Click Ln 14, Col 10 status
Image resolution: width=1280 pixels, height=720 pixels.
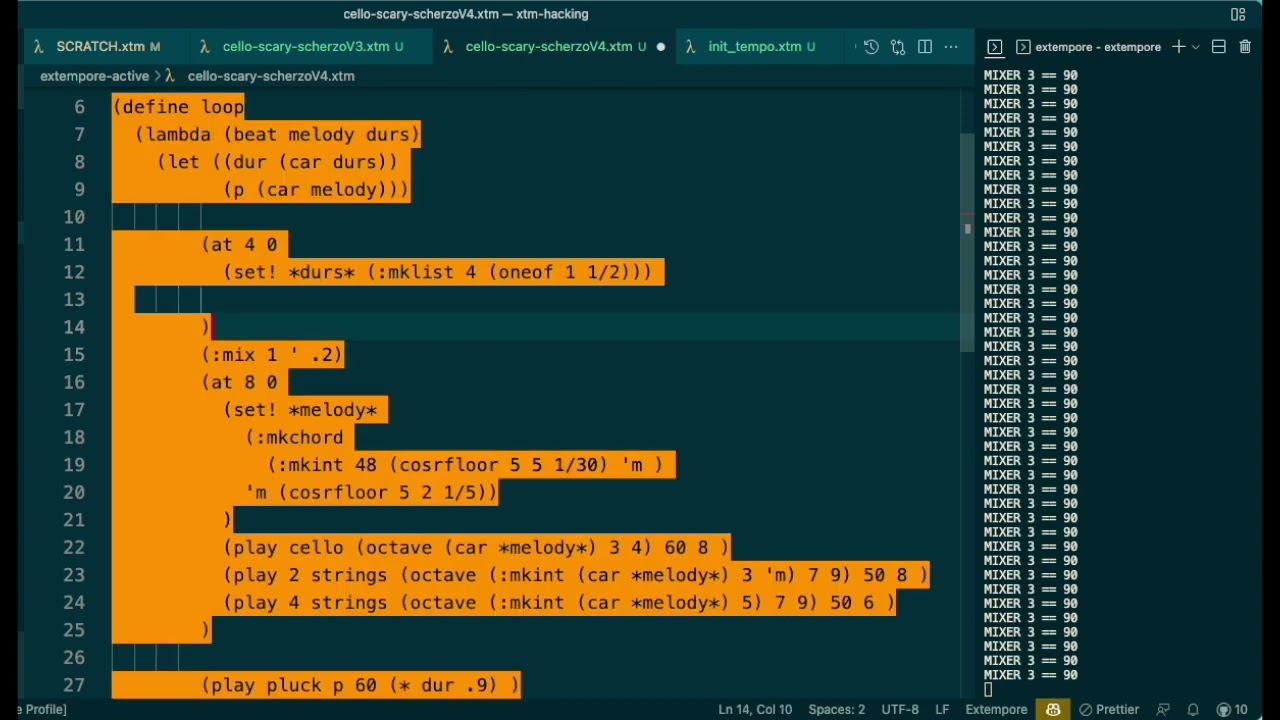coord(755,709)
